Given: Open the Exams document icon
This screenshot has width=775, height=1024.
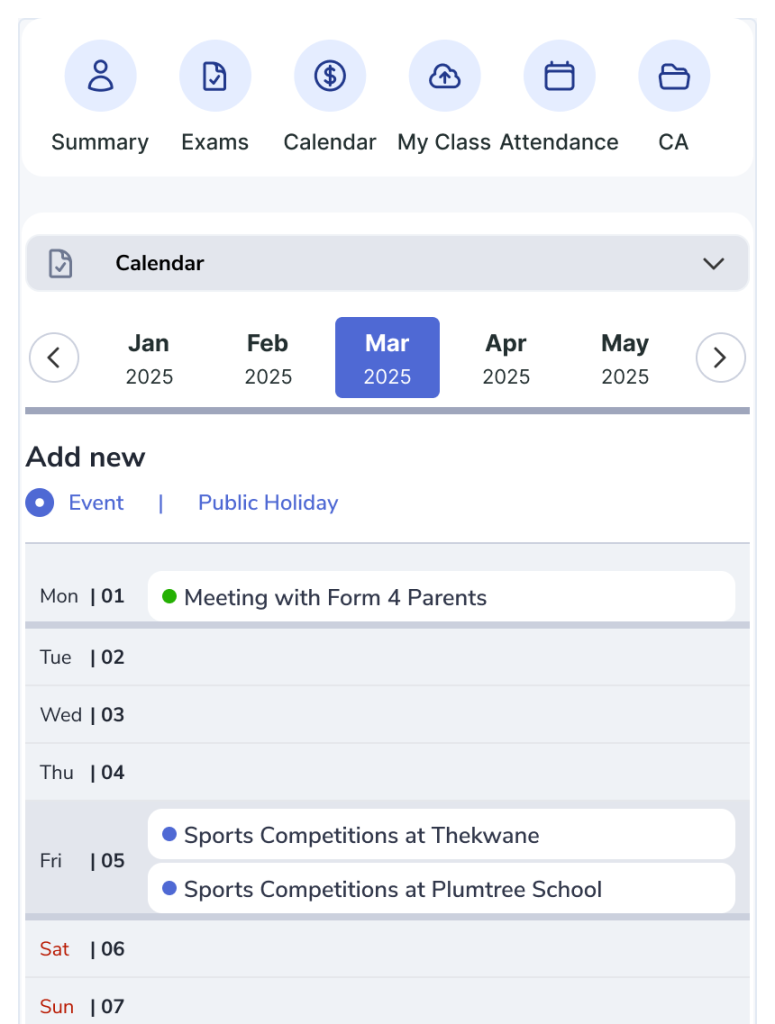Looking at the screenshot, I should (215, 76).
